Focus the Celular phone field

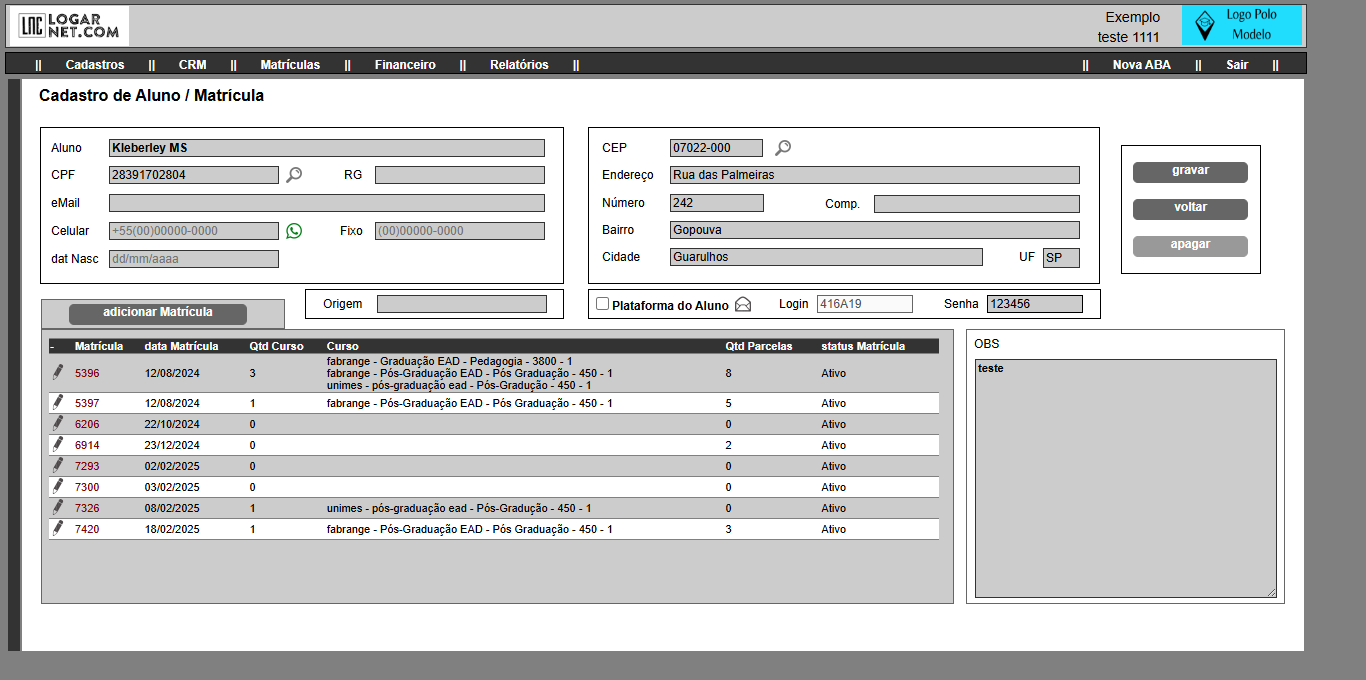[x=194, y=231]
